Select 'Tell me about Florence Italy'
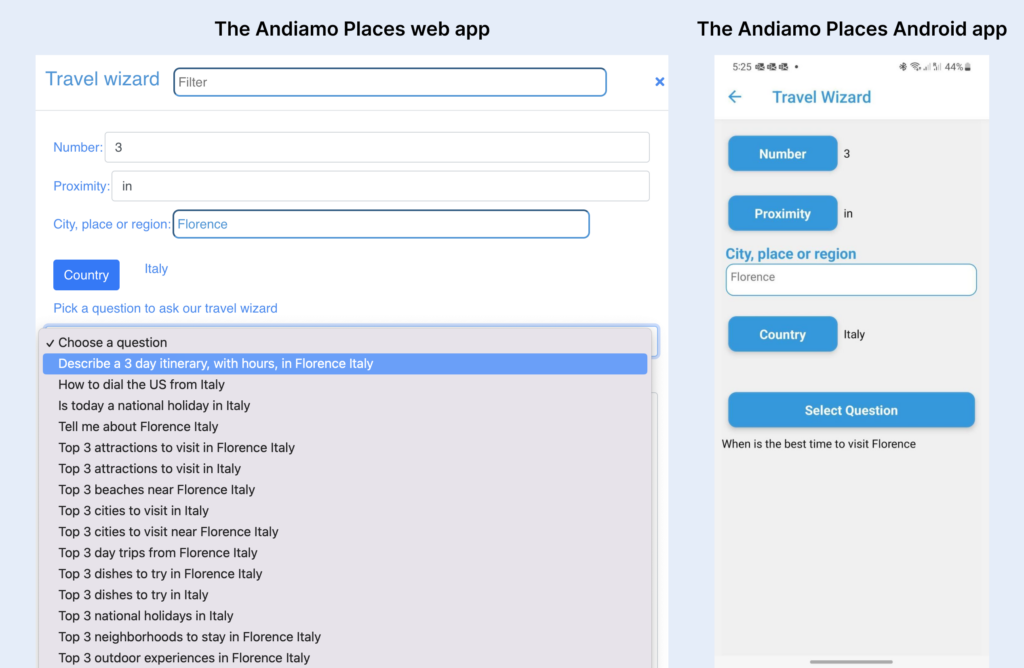 point(138,426)
